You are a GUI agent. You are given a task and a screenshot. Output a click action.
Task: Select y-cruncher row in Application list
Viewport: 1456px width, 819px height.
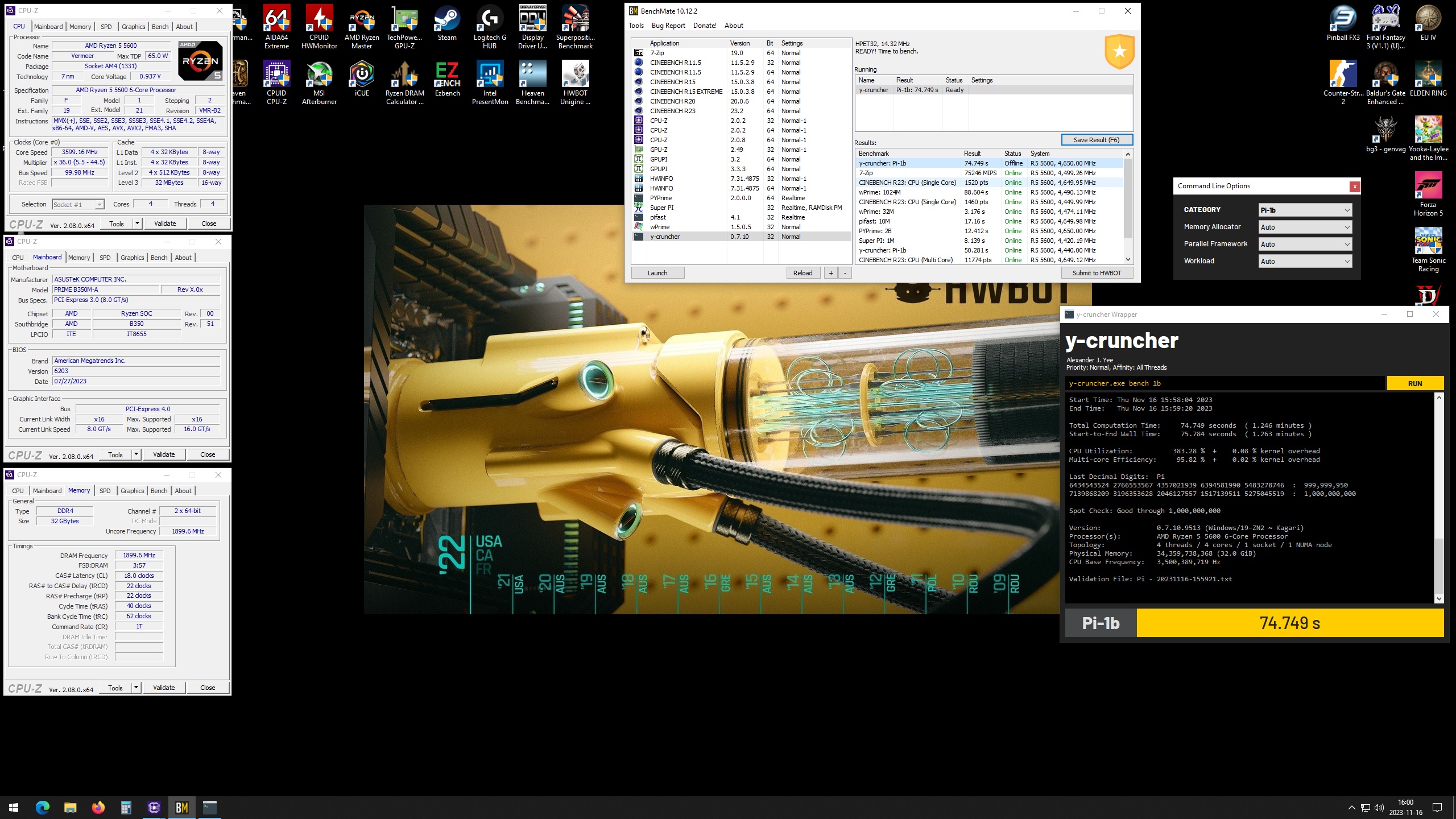[742, 237]
